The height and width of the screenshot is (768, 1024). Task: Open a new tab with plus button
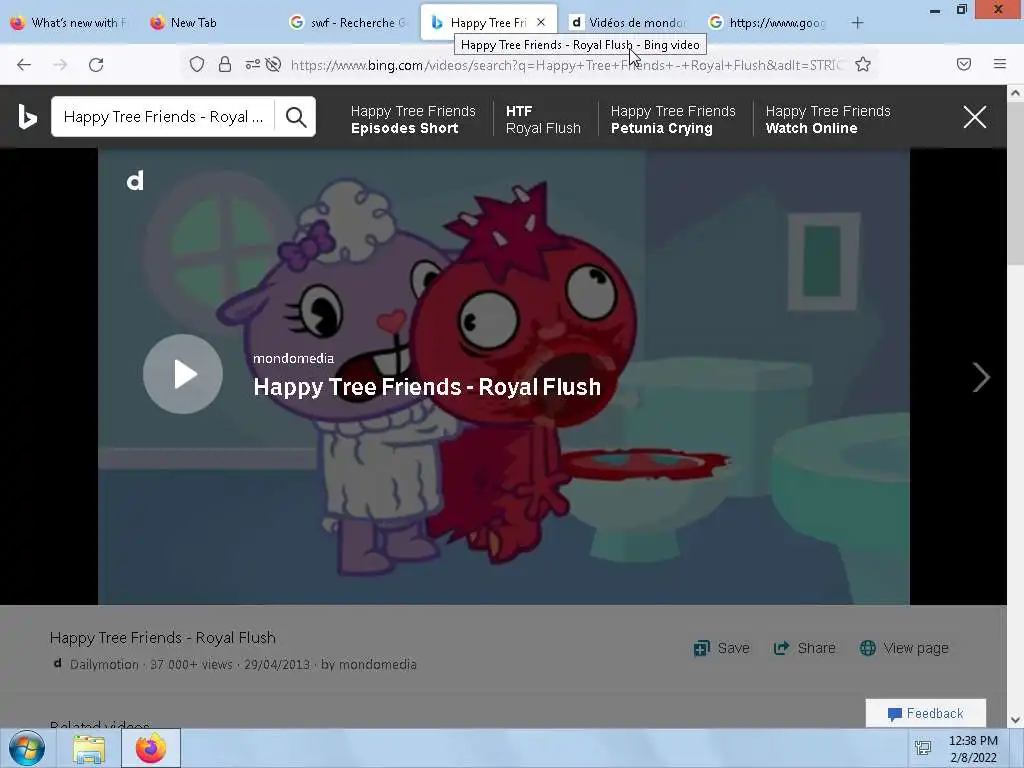857,23
